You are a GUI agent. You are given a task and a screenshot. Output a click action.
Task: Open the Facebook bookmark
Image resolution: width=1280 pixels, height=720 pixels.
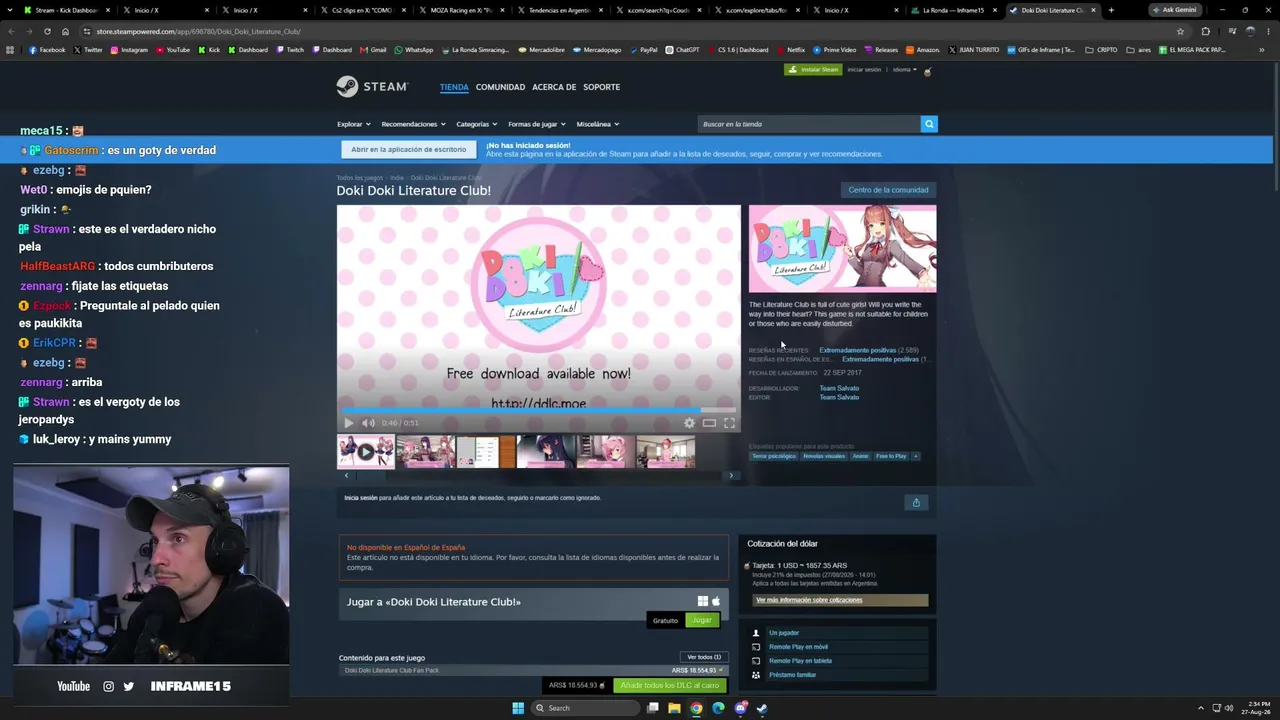tap(47, 50)
